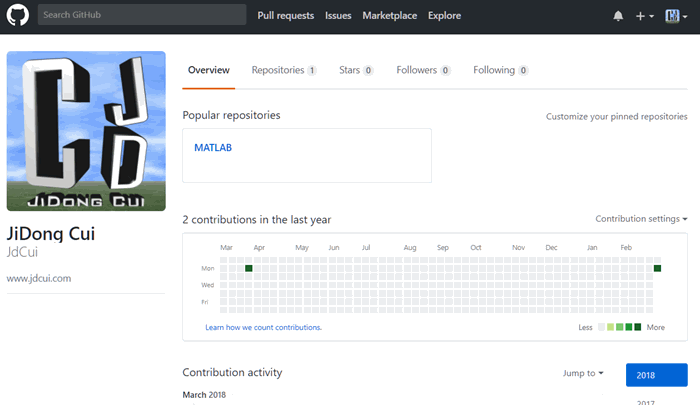Screen dimensions: 700x405
Task: Switch to the Repositories tab
Action: click(x=284, y=70)
